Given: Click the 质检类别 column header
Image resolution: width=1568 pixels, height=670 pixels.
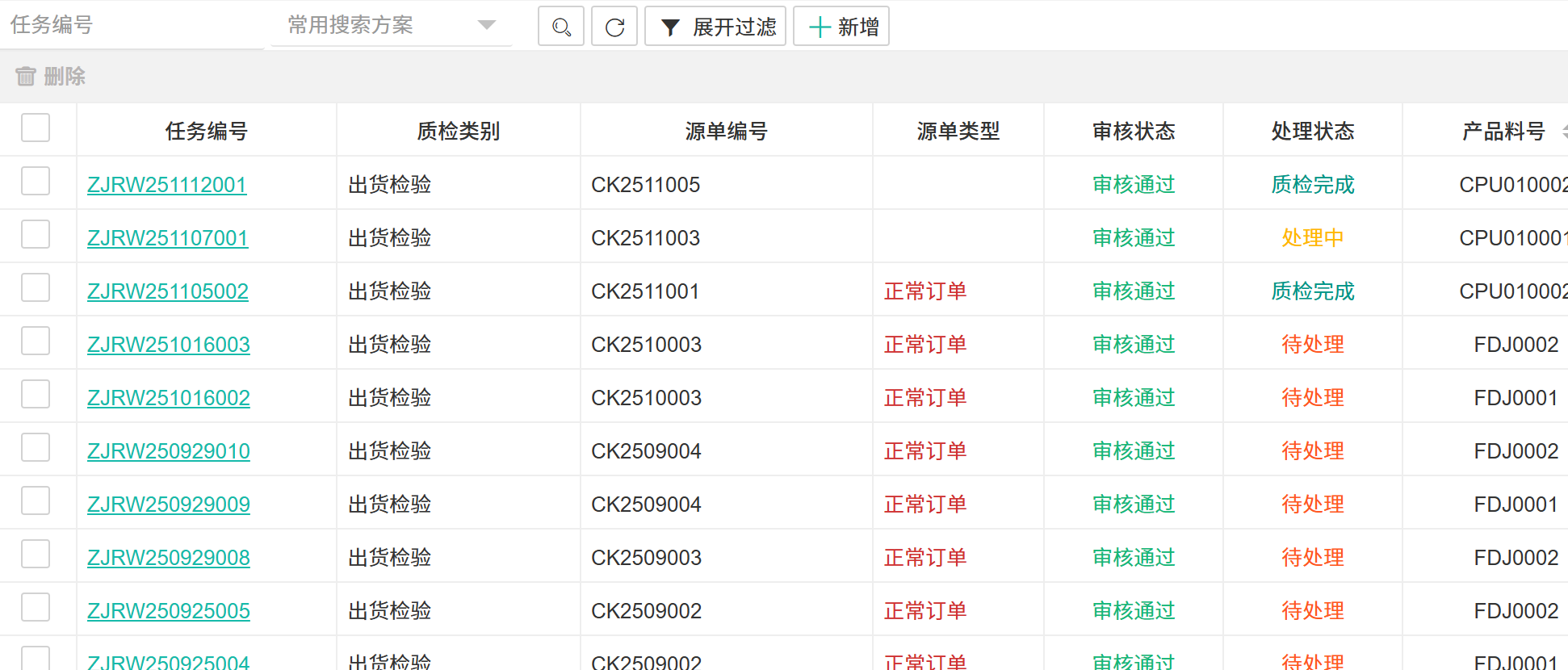Looking at the screenshot, I should [x=458, y=131].
